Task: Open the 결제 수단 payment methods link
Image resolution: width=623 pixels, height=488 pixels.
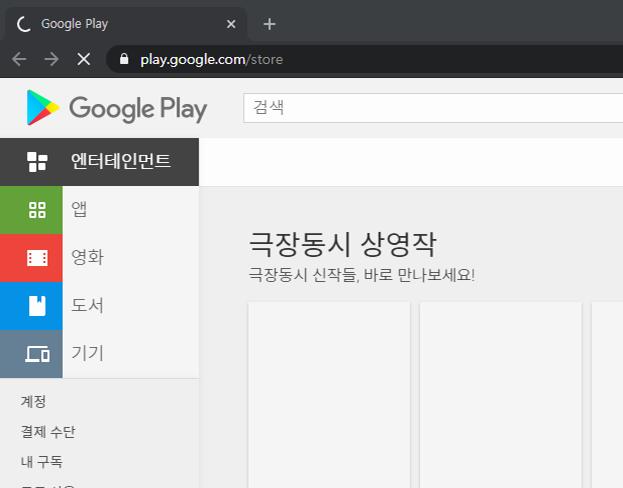Action: click(48, 432)
